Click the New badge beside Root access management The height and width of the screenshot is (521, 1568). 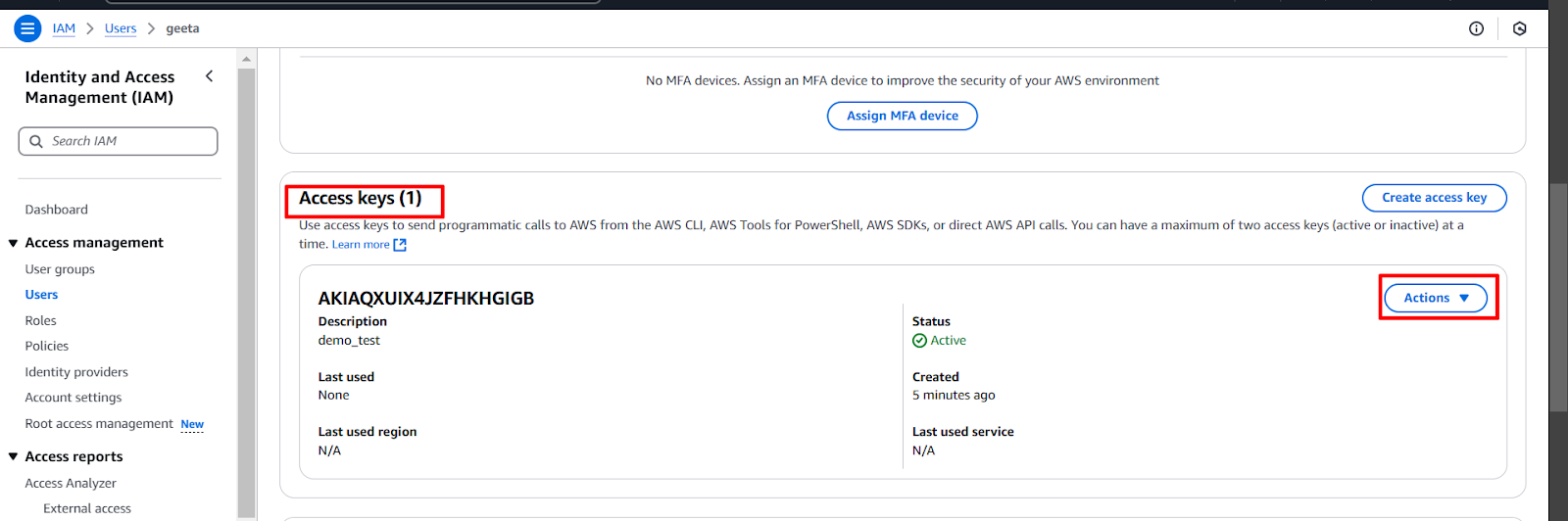[x=192, y=425]
